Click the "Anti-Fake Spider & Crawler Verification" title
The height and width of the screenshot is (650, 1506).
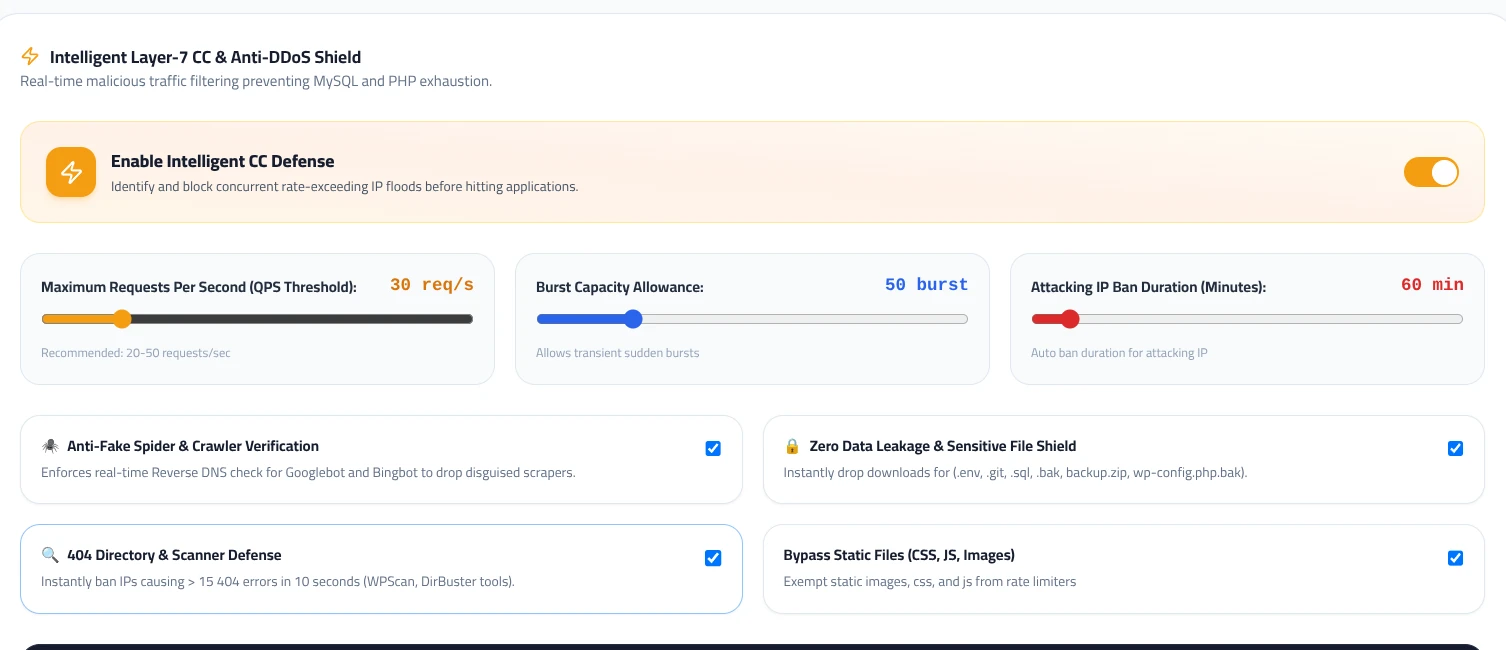[193, 446]
